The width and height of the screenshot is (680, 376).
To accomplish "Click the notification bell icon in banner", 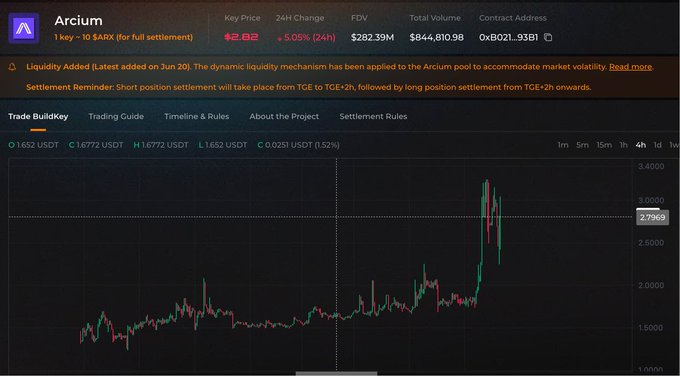I will (12, 67).
